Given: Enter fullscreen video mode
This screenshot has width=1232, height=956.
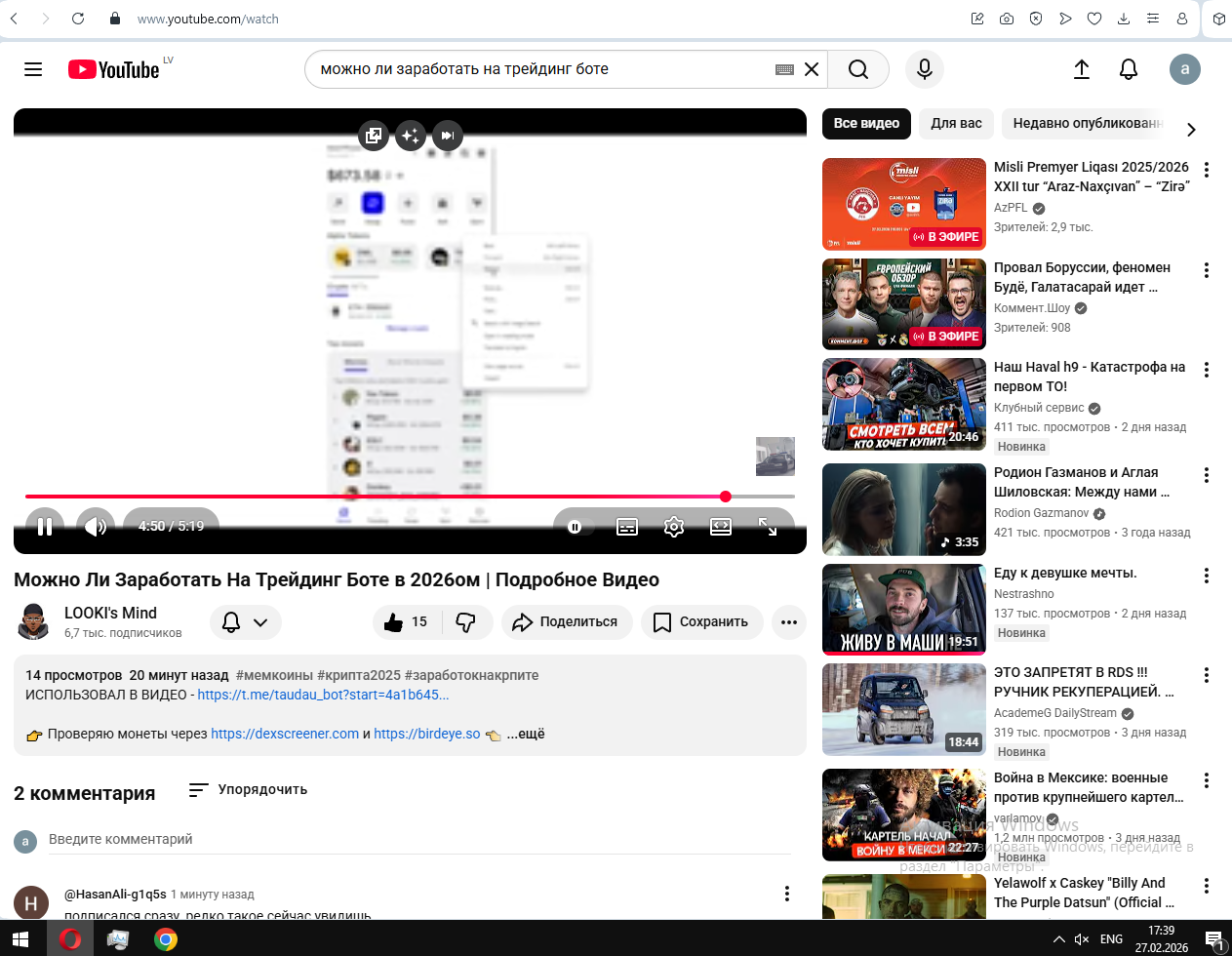Looking at the screenshot, I should pyautogui.click(x=768, y=527).
